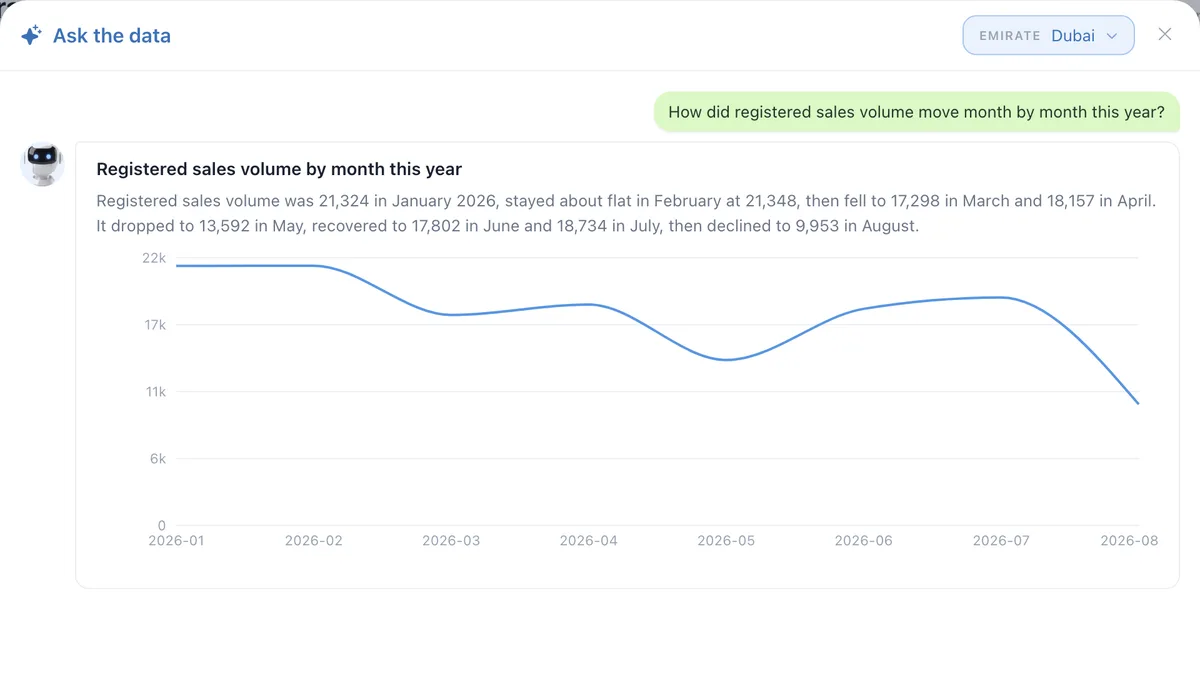The width and height of the screenshot is (1200, 675).
Task: Open the Emirate Dubai dropdown
Action: click(1048, 35)
